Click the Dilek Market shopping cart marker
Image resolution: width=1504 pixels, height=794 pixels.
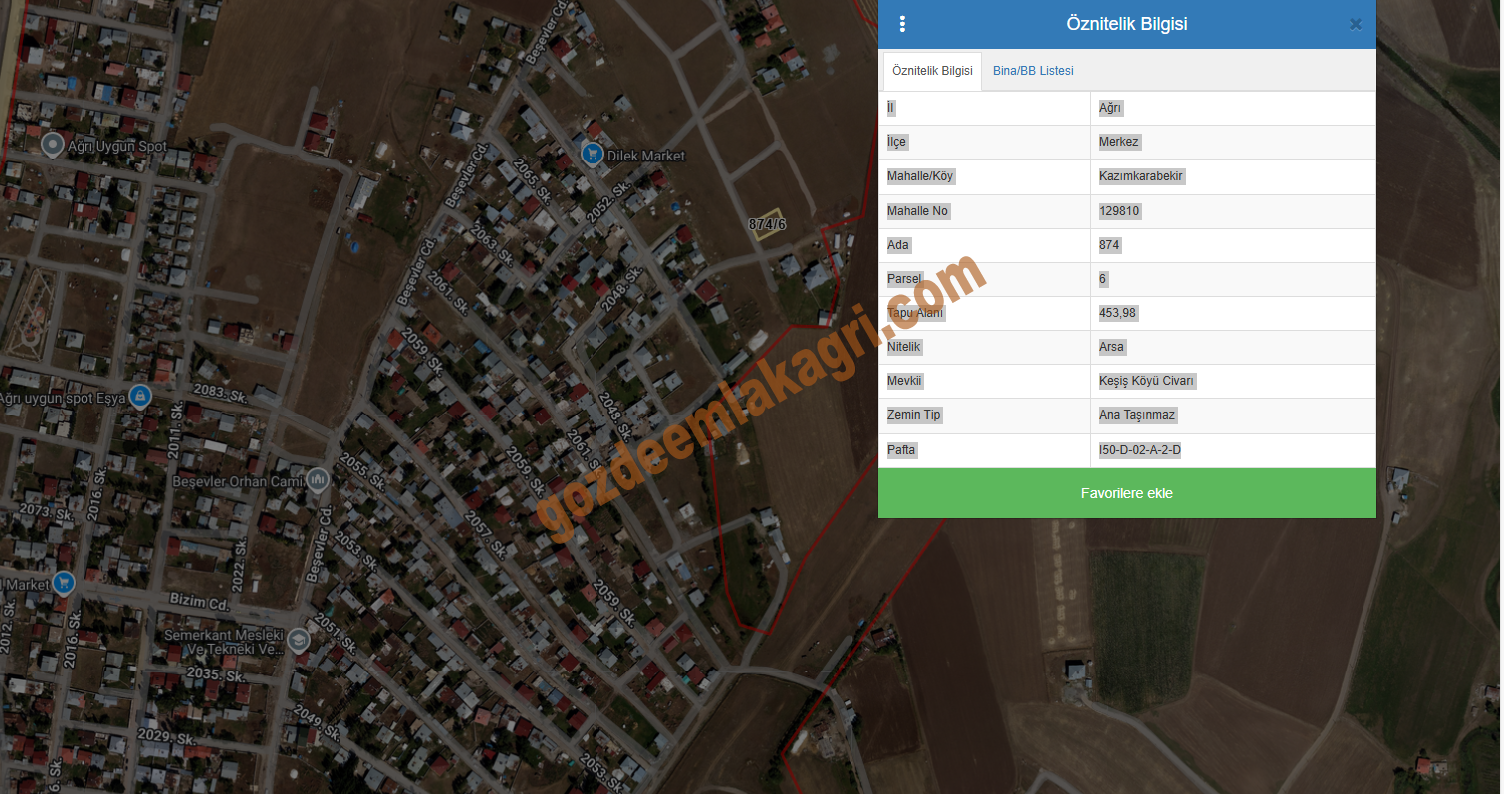(592, 154)
